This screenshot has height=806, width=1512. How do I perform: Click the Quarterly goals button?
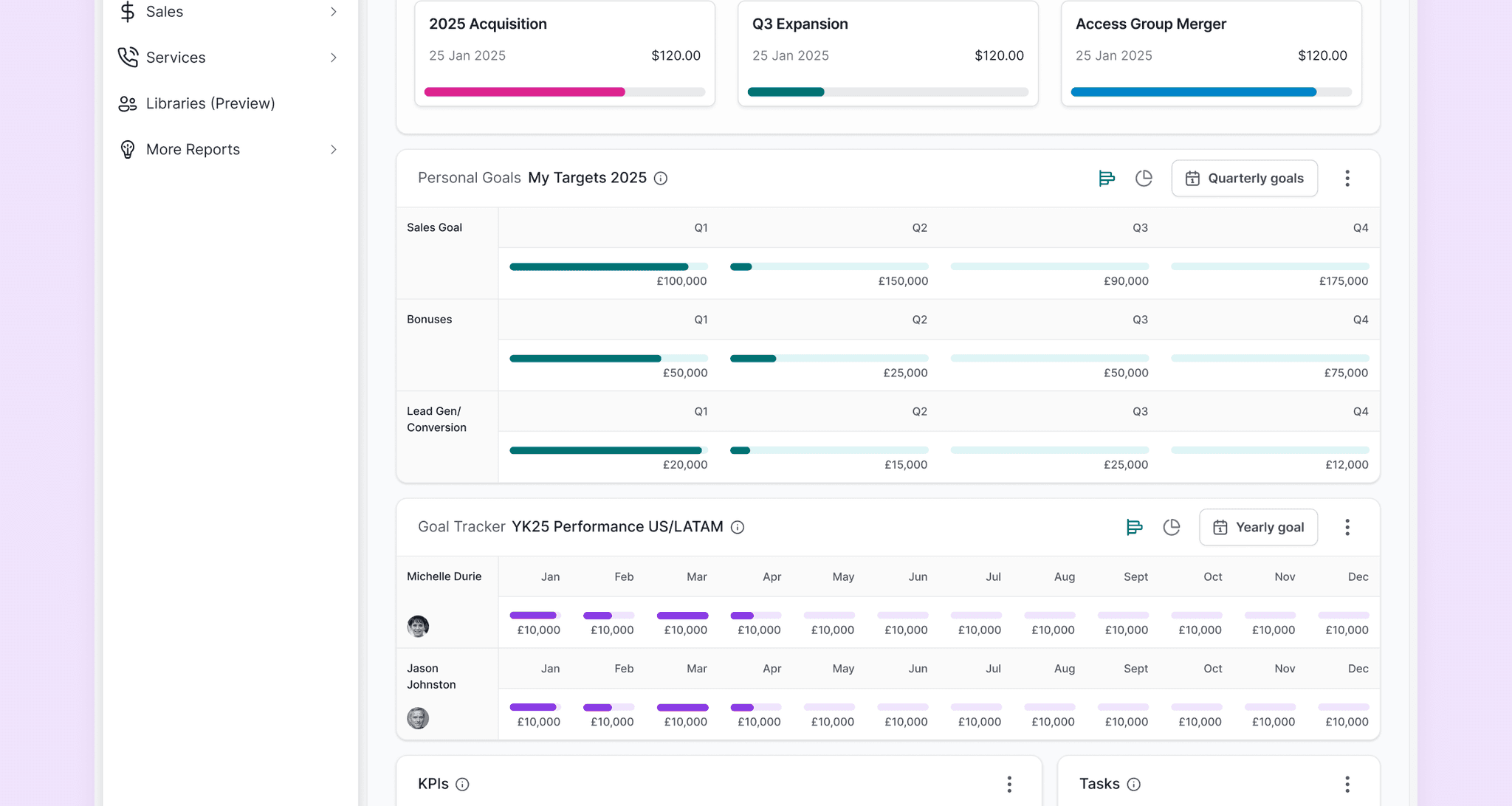(1244, 178)
